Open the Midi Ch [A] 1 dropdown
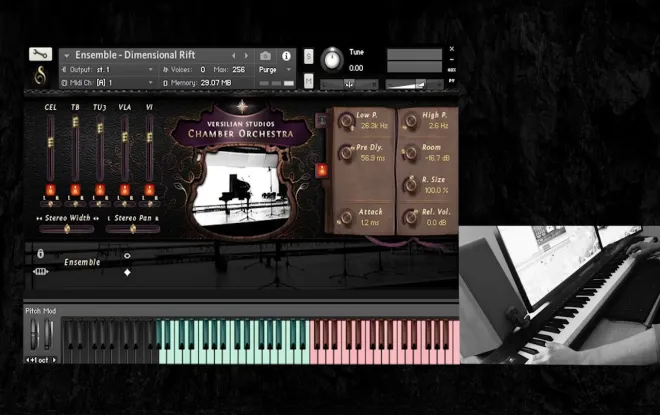This screenshot has width=660, height=415. click(107, 83)
